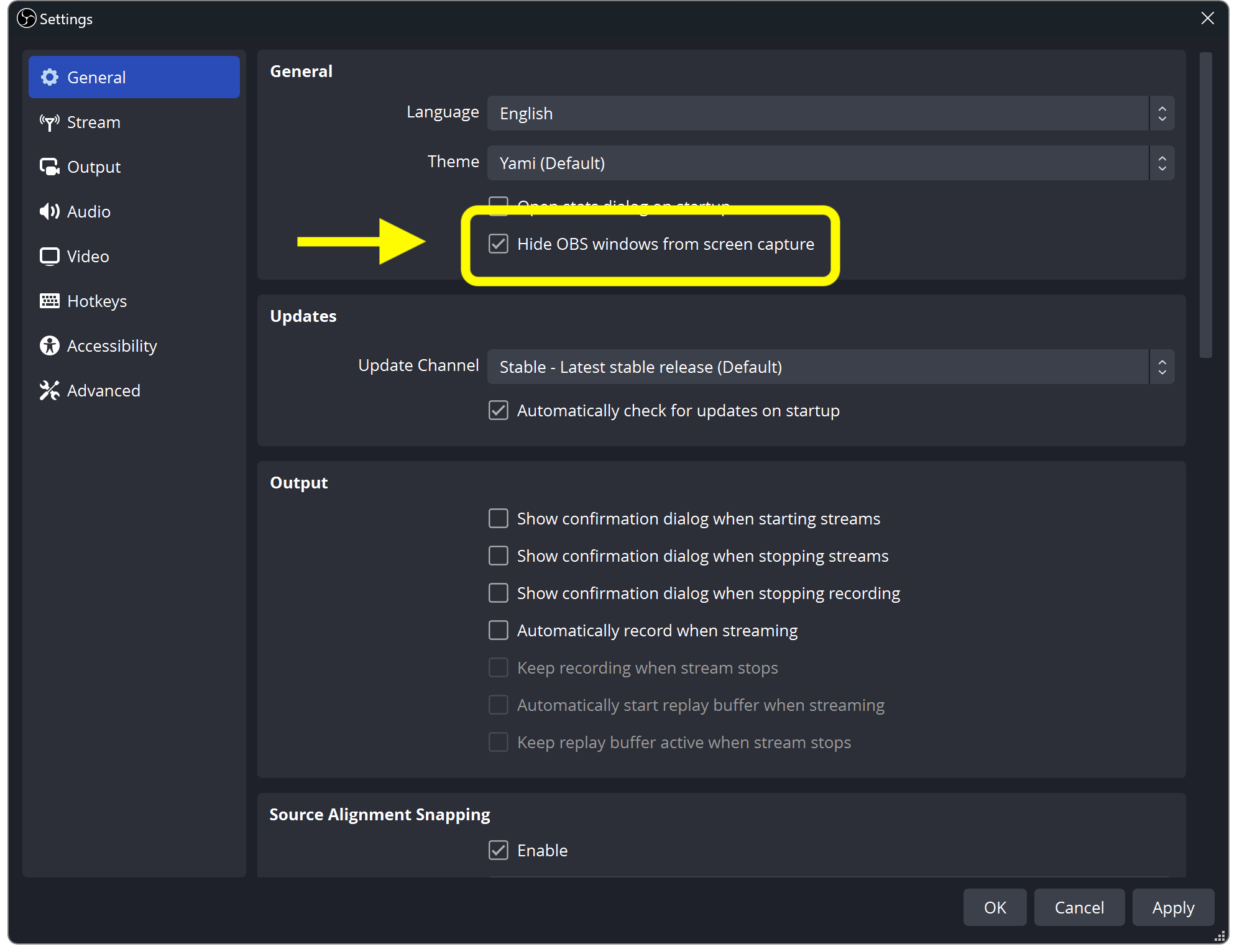Open the Theme dropdown showing Yami
This screenshot has width=1237, height=952.
coord(830,163)
